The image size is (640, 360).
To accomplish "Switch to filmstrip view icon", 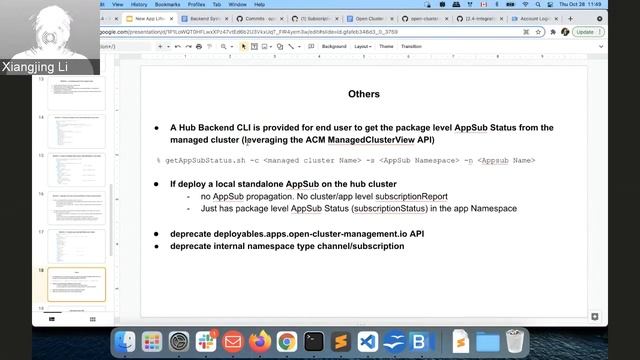I will tap(52, 319).
